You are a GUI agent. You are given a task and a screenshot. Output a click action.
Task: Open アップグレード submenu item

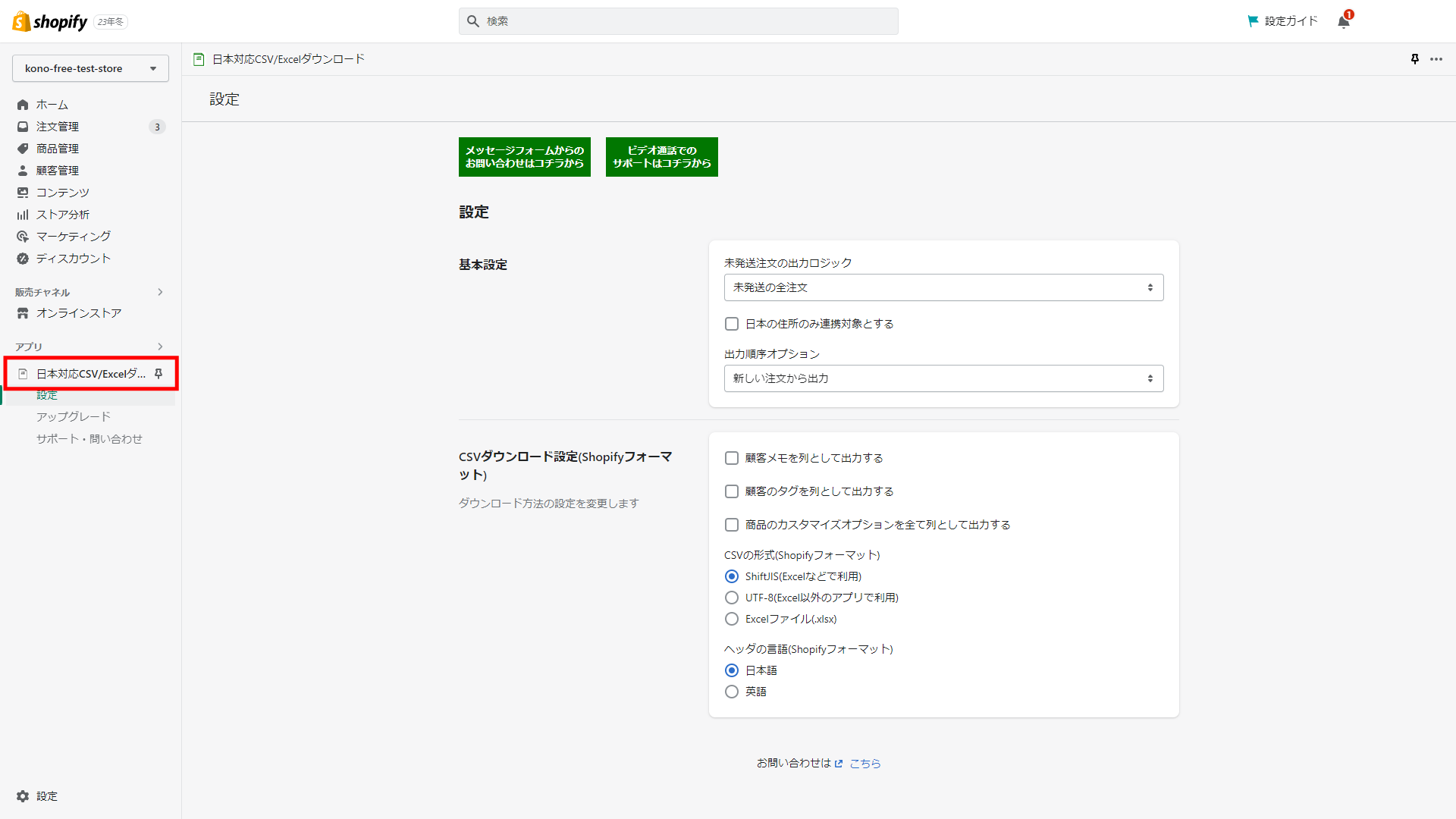click(x=74, y=417)
